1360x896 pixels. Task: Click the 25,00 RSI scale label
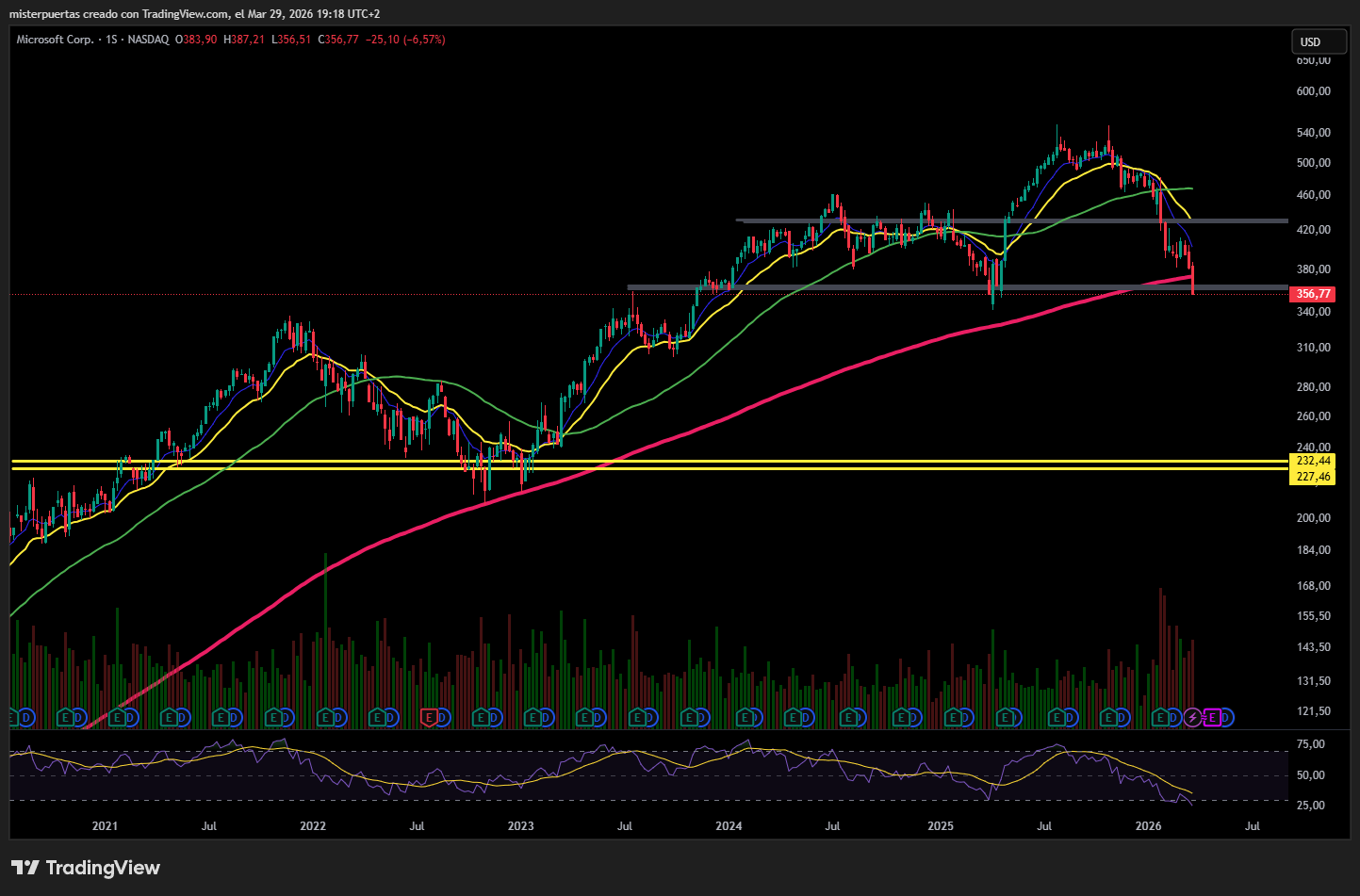pyautogui.click(x=1311, y=806)
